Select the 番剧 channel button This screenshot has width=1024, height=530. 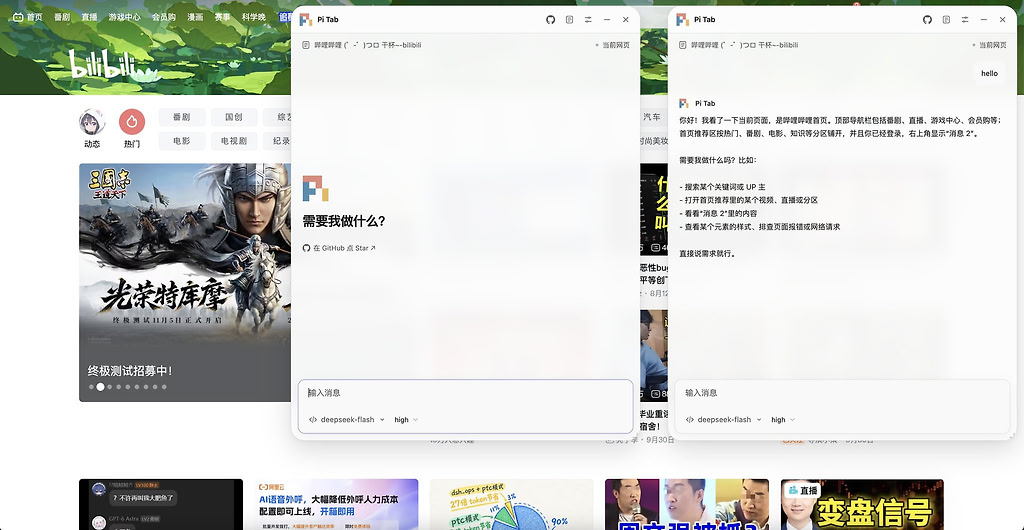(x=182, y=117)
